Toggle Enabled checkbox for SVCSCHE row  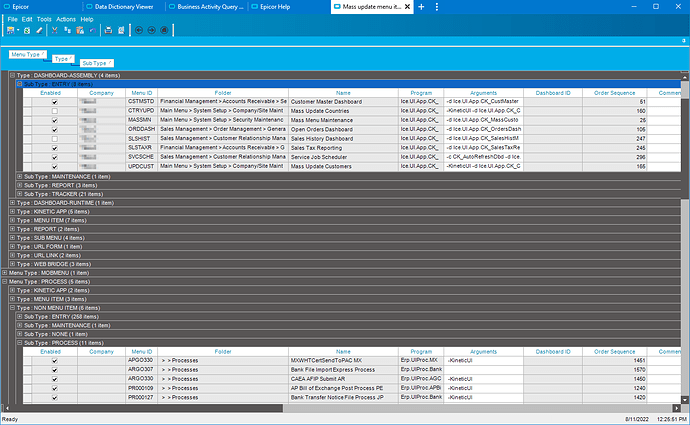click(x=55, y=158)
